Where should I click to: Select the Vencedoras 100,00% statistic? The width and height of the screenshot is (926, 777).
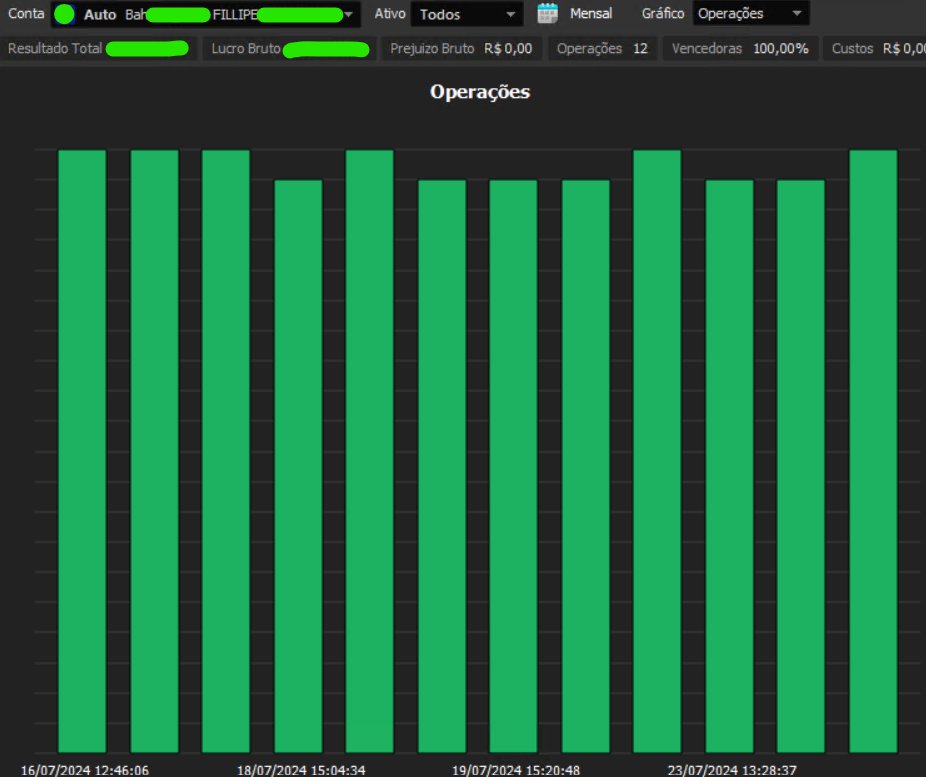738,47
